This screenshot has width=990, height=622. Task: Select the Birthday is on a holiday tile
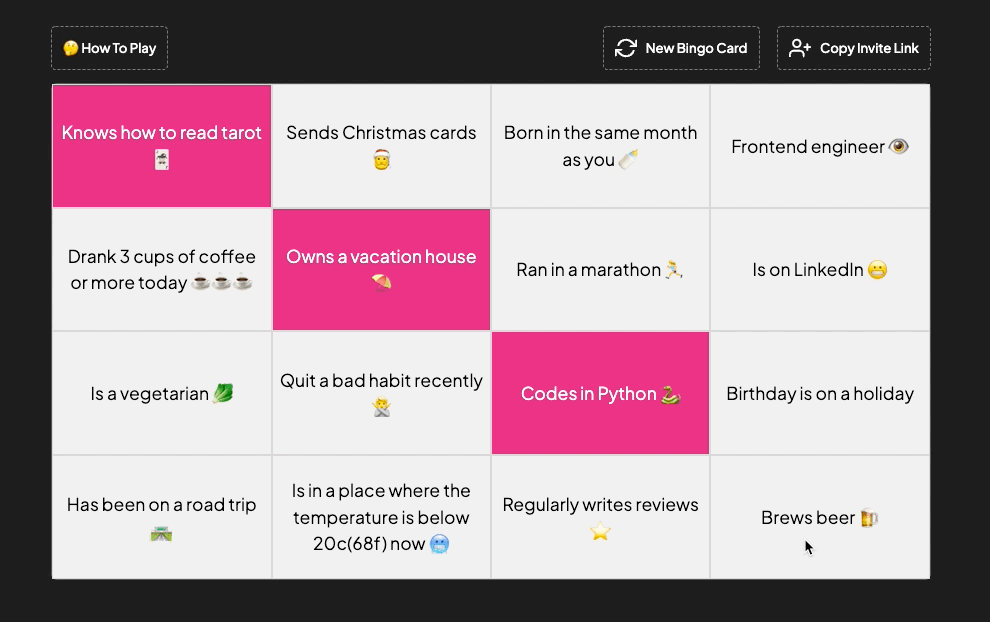click(x=820, y=394)
